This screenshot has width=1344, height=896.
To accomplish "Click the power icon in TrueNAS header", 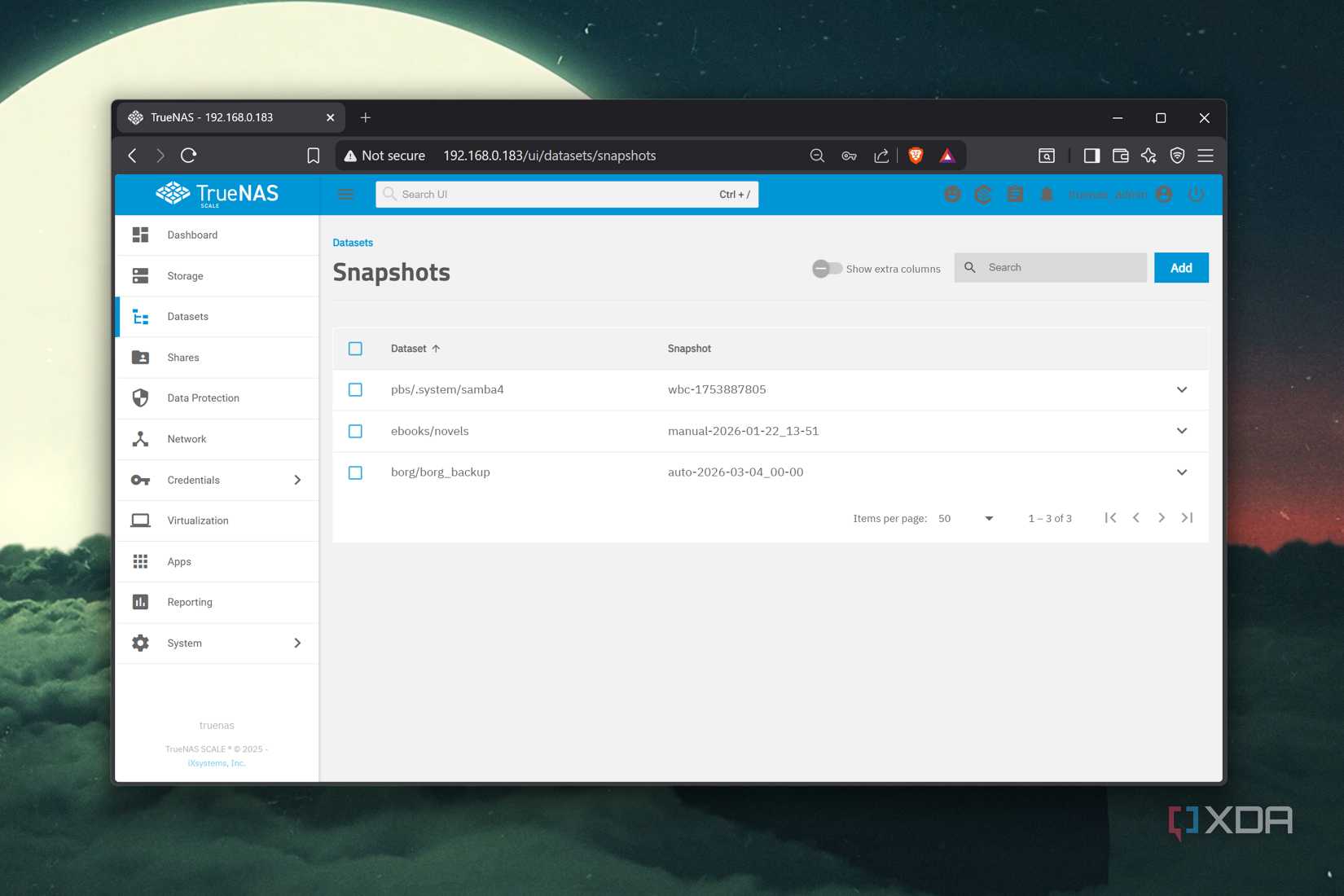I will (x=1196, y=194).
